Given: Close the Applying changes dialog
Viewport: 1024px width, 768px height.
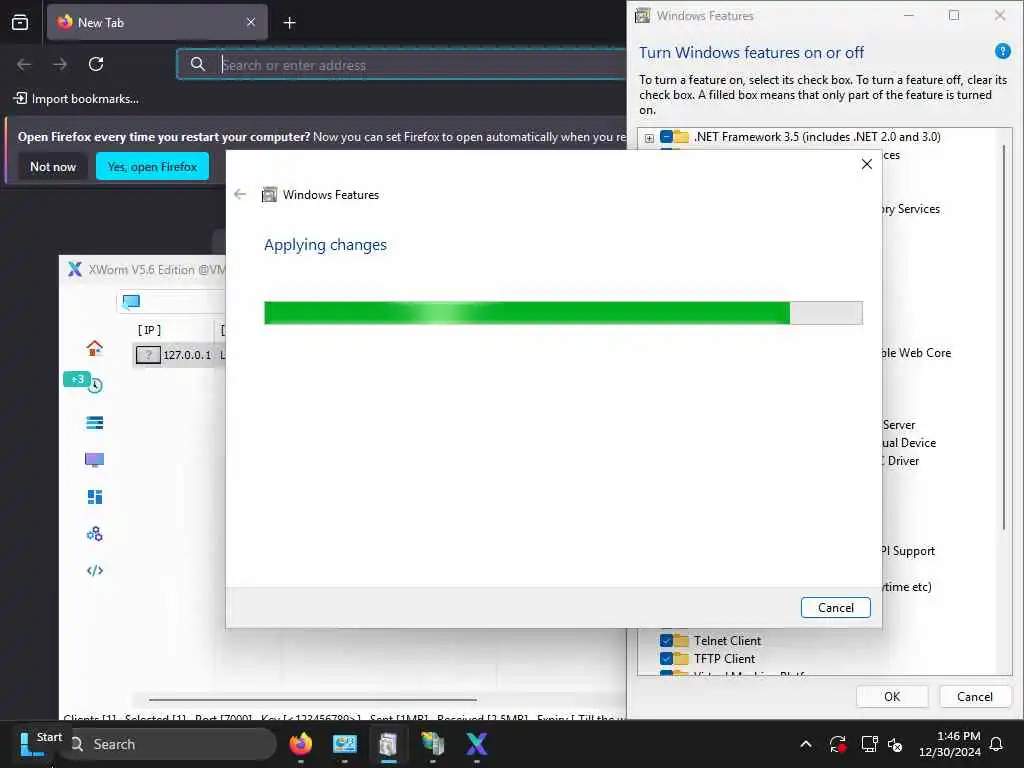Looking at the screenshot, I should click(x=867, y=164).
